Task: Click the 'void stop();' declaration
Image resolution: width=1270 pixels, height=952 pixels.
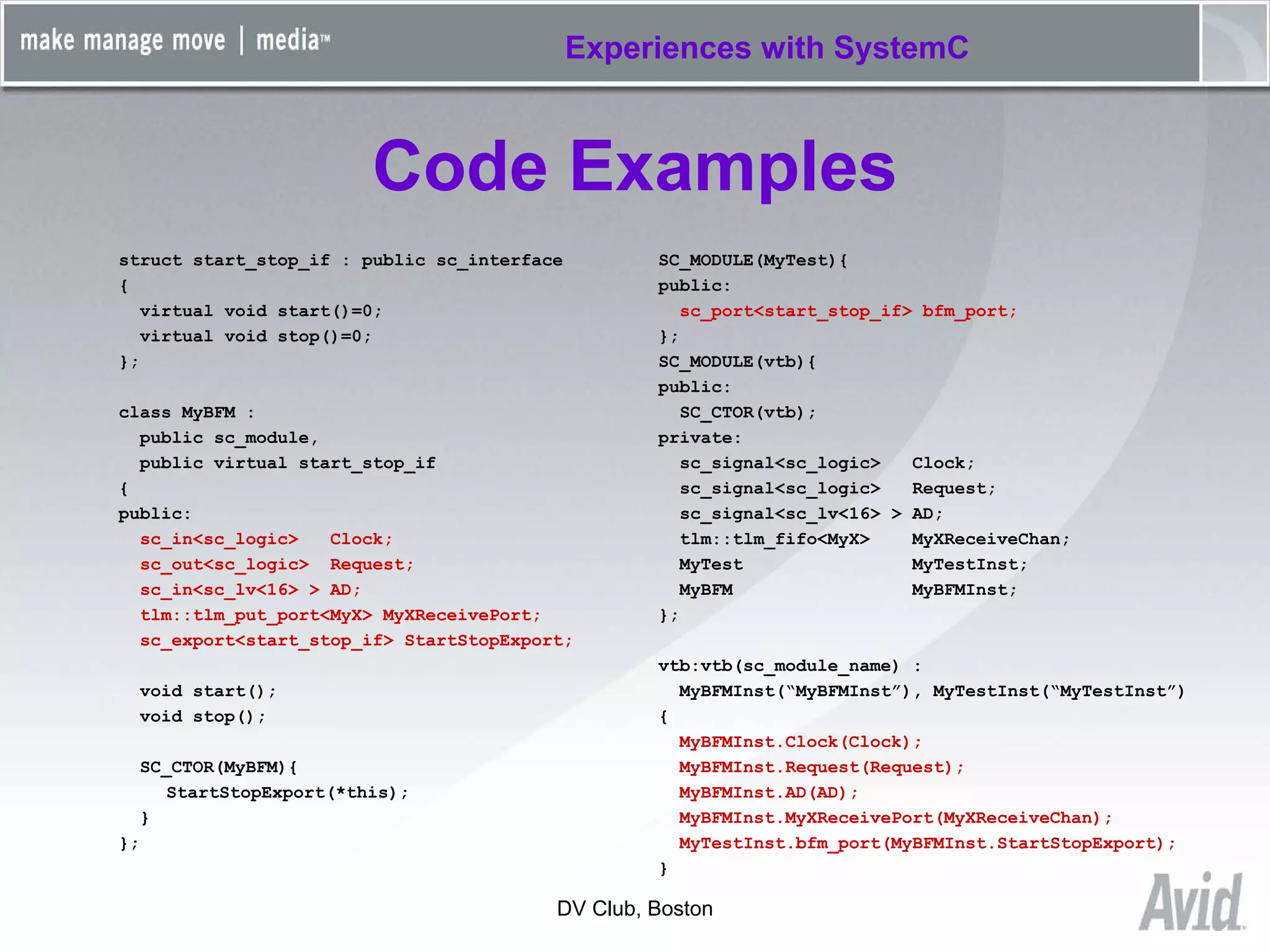Action: (x=203, y=717)
